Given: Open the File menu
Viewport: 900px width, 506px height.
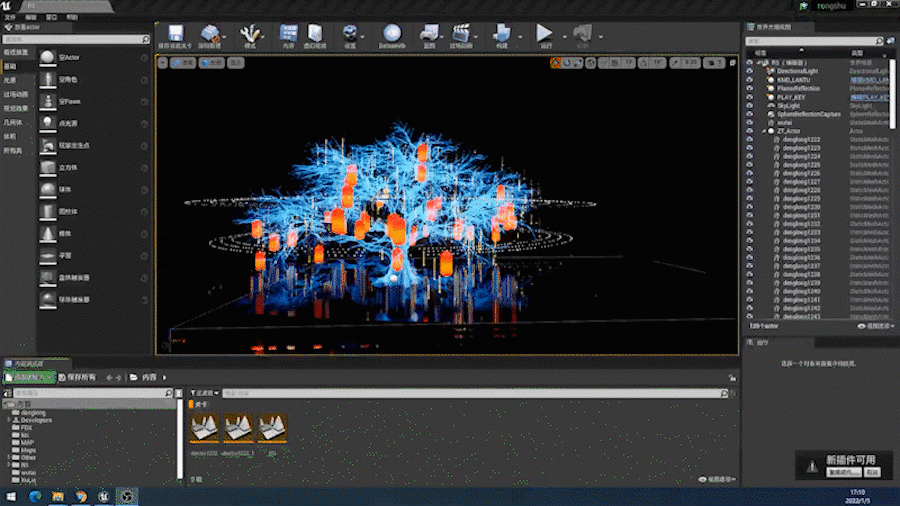Looking at the screenshot, I should pyautogui.click(x=10, y=17).
